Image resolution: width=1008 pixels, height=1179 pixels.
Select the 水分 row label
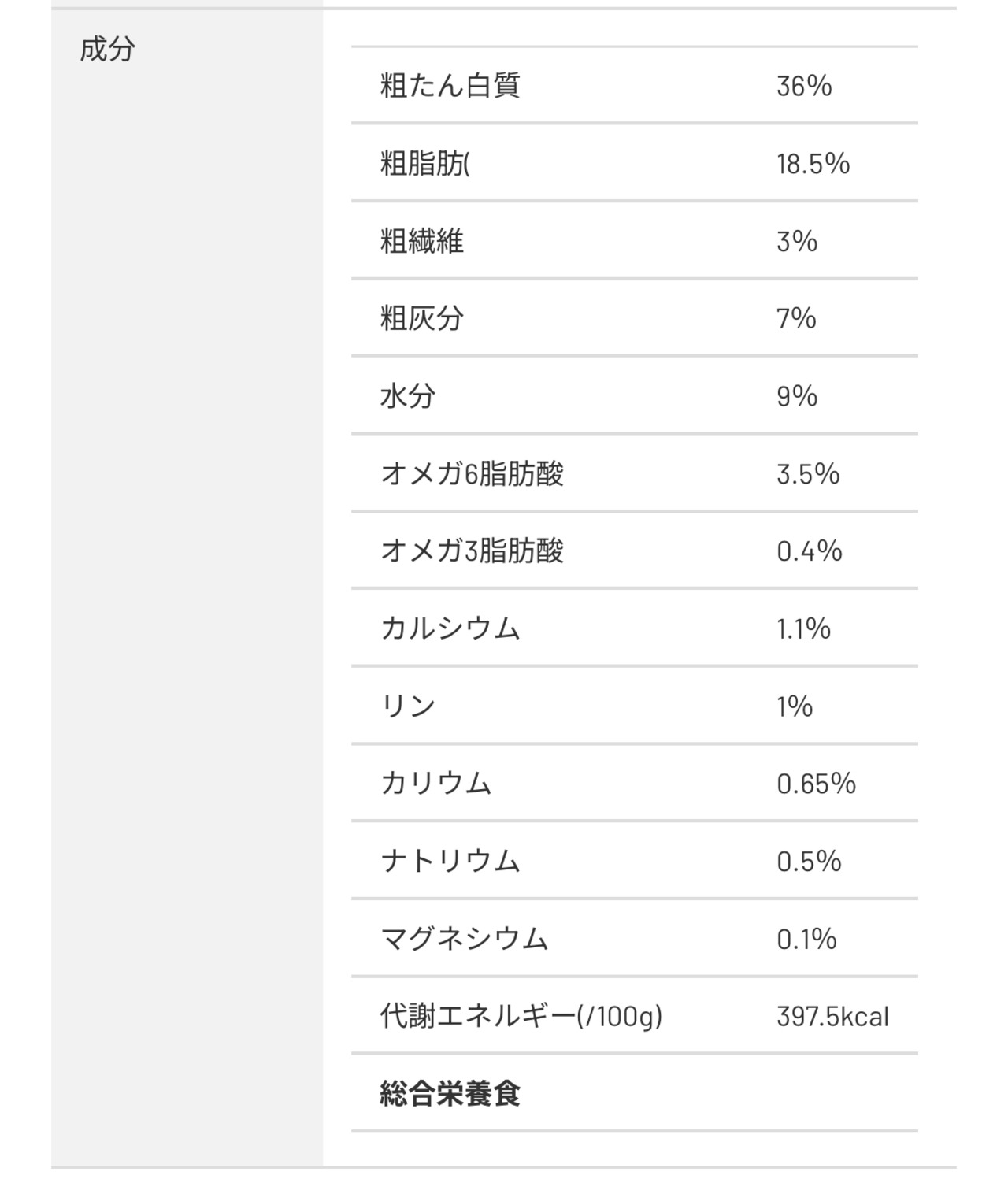click(x=407, y=395)
